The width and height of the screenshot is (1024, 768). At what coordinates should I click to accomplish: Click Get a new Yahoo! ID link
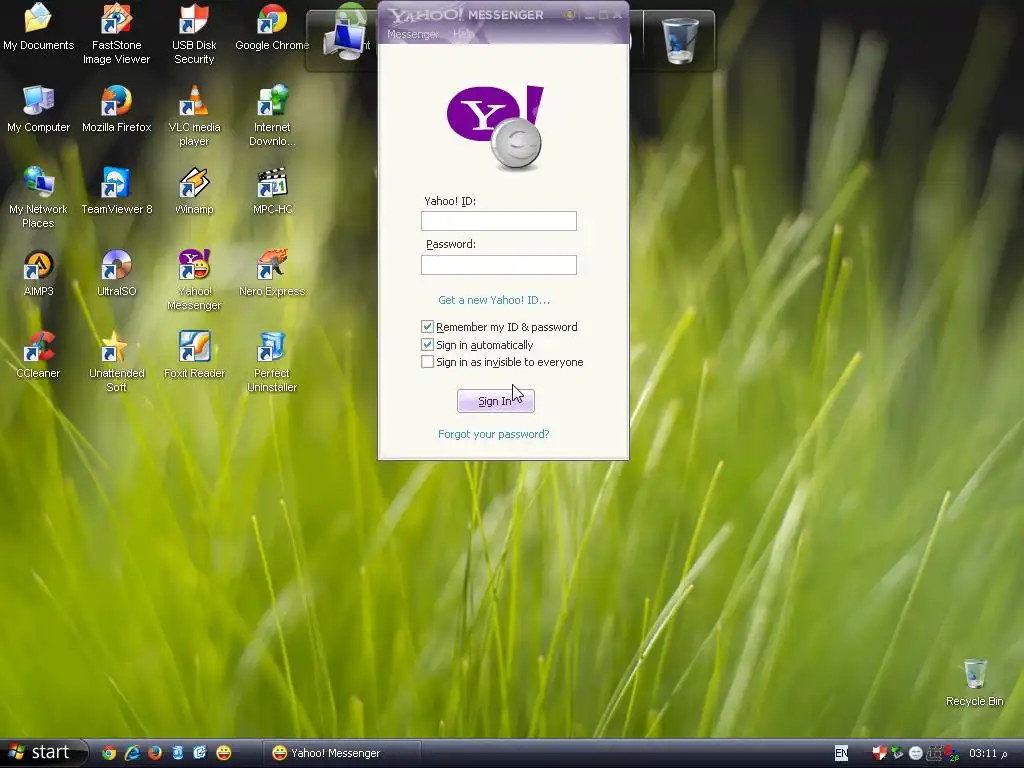[494, 300]
